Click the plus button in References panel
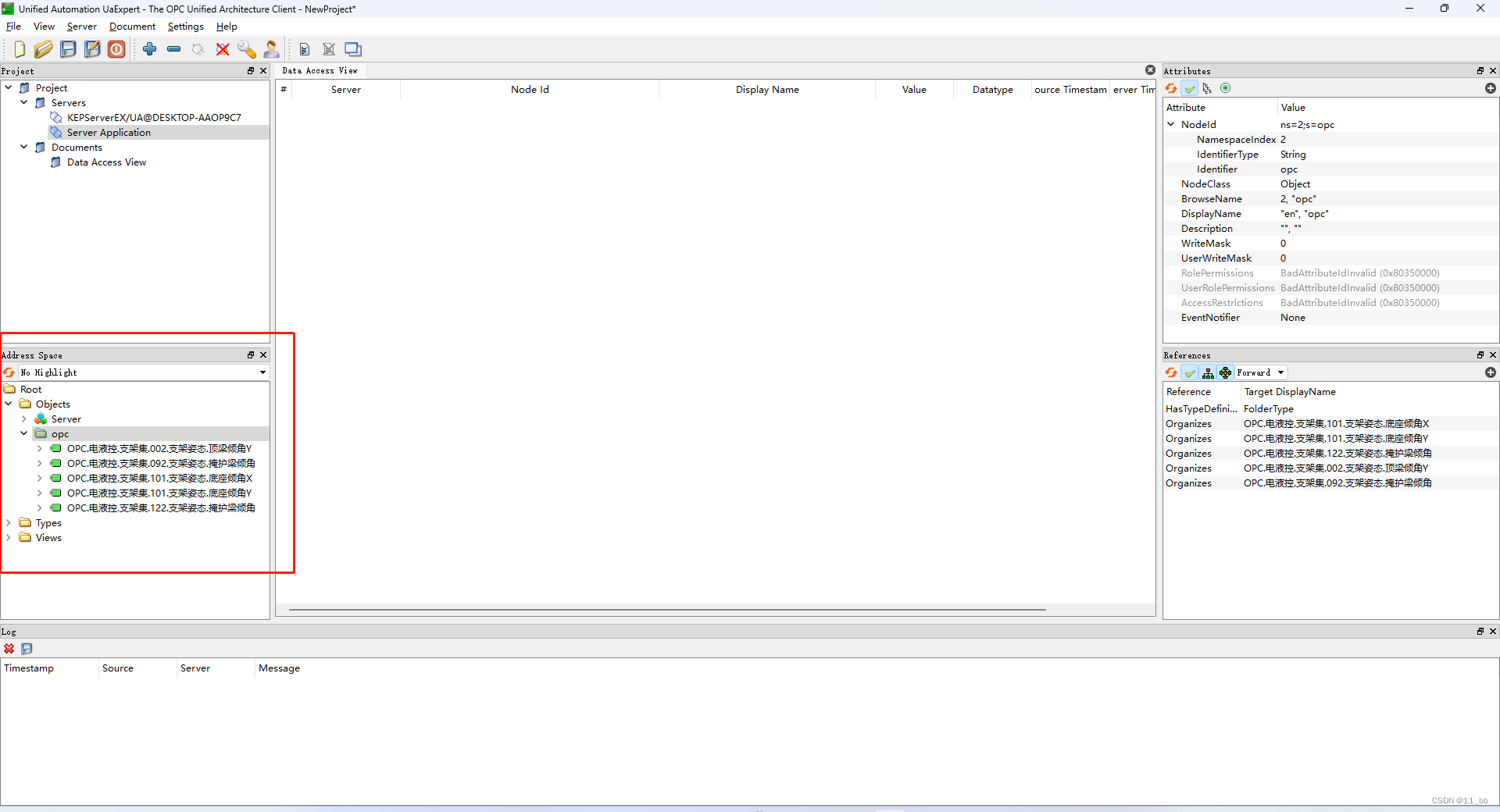The width and height of the screenshot is (1500, 812). (x=1490, y=372)
